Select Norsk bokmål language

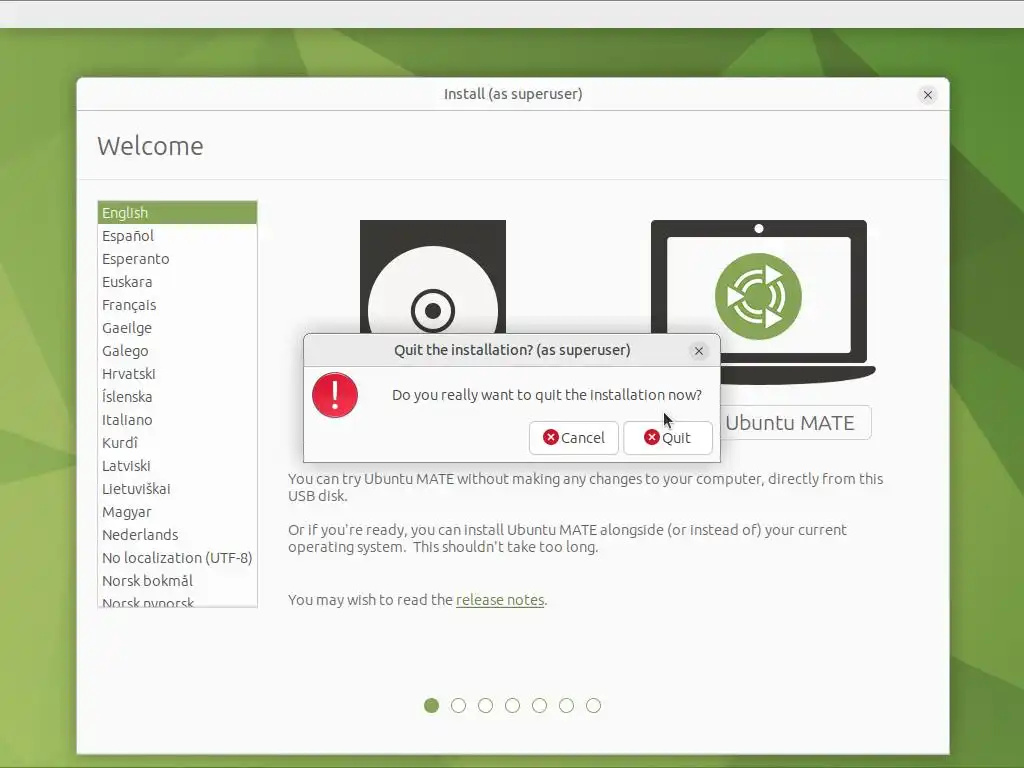click(177, 581)
